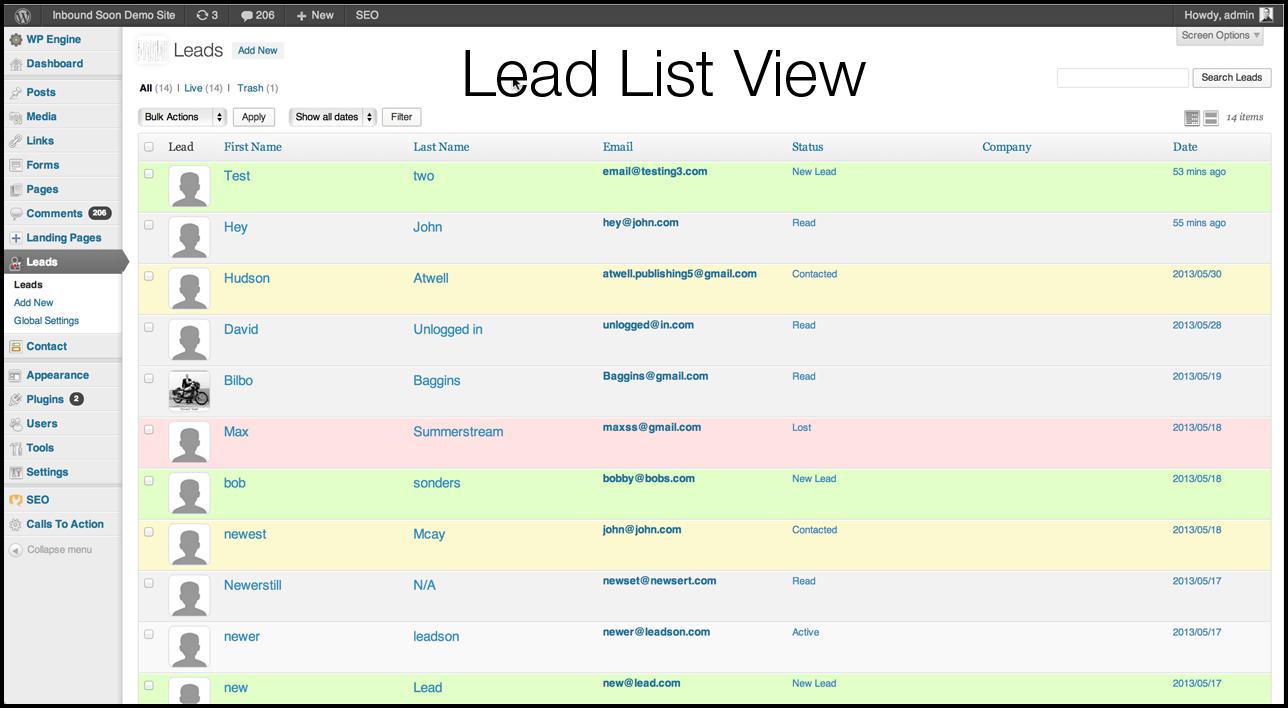The height and width of the screenshot is (708, 1288).
Task: Sort by First Name column header
Action: pyautogui.click(x=253, y=147)
